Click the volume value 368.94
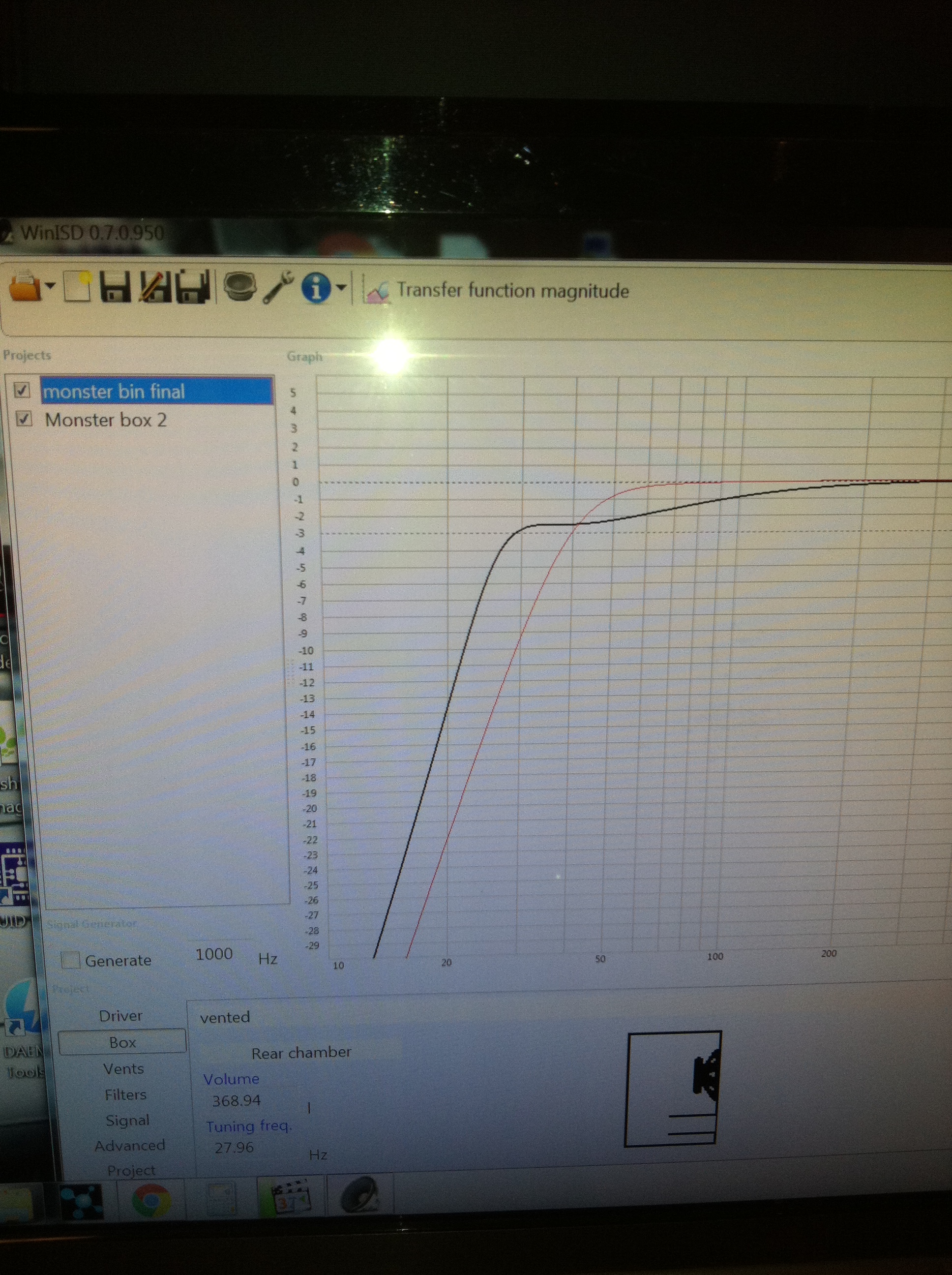The height and width of the screenshot is (1275, 952). tap(236, 1101)
